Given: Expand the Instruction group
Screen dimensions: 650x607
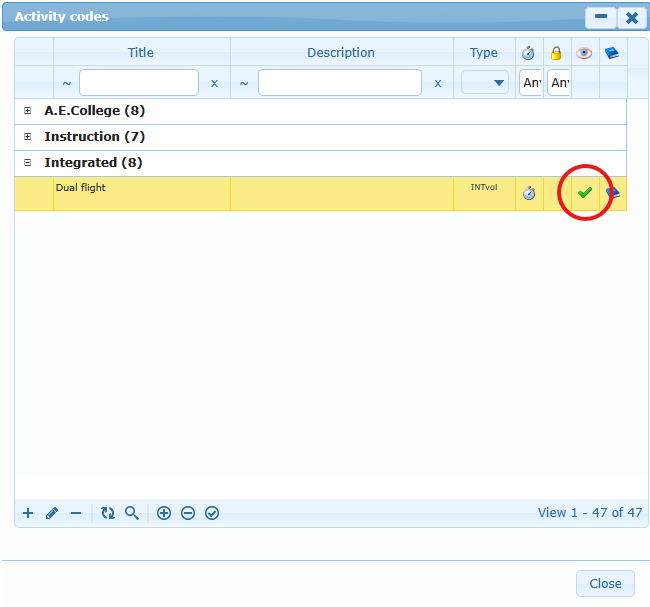Looking at the screenshot, I should (x=28, y=137).
